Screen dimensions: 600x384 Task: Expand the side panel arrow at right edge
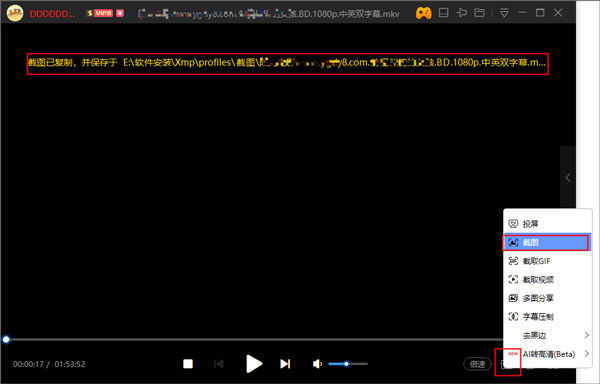[x=568, y=177]
